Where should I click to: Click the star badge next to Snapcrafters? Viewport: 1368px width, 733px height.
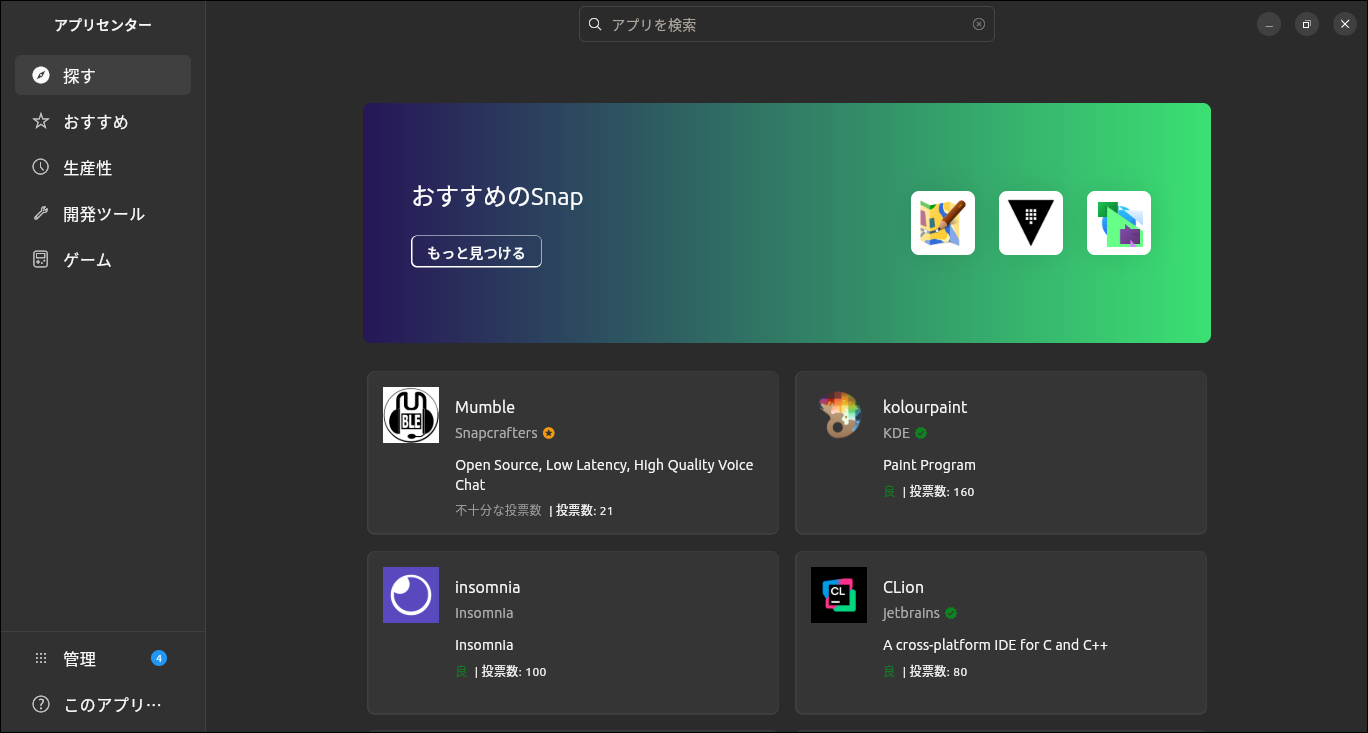click(549, 433)
